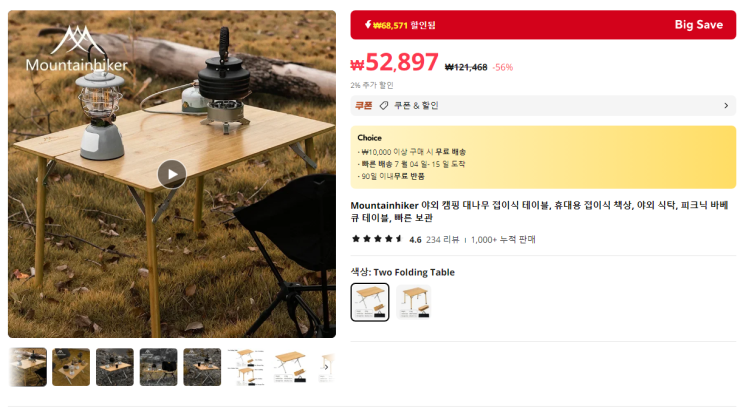
Task: Click the lightning bolt discount icon
Action: [368, 24]
